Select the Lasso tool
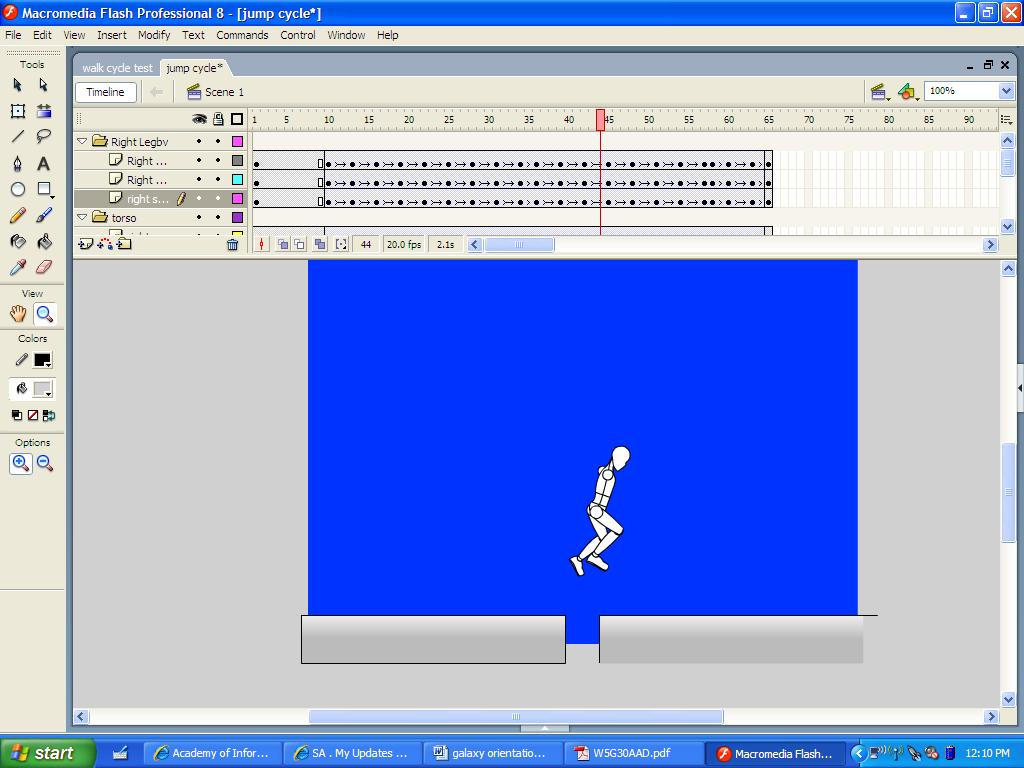This screenshot has height=768, width=1024. [x=44, y=136]
